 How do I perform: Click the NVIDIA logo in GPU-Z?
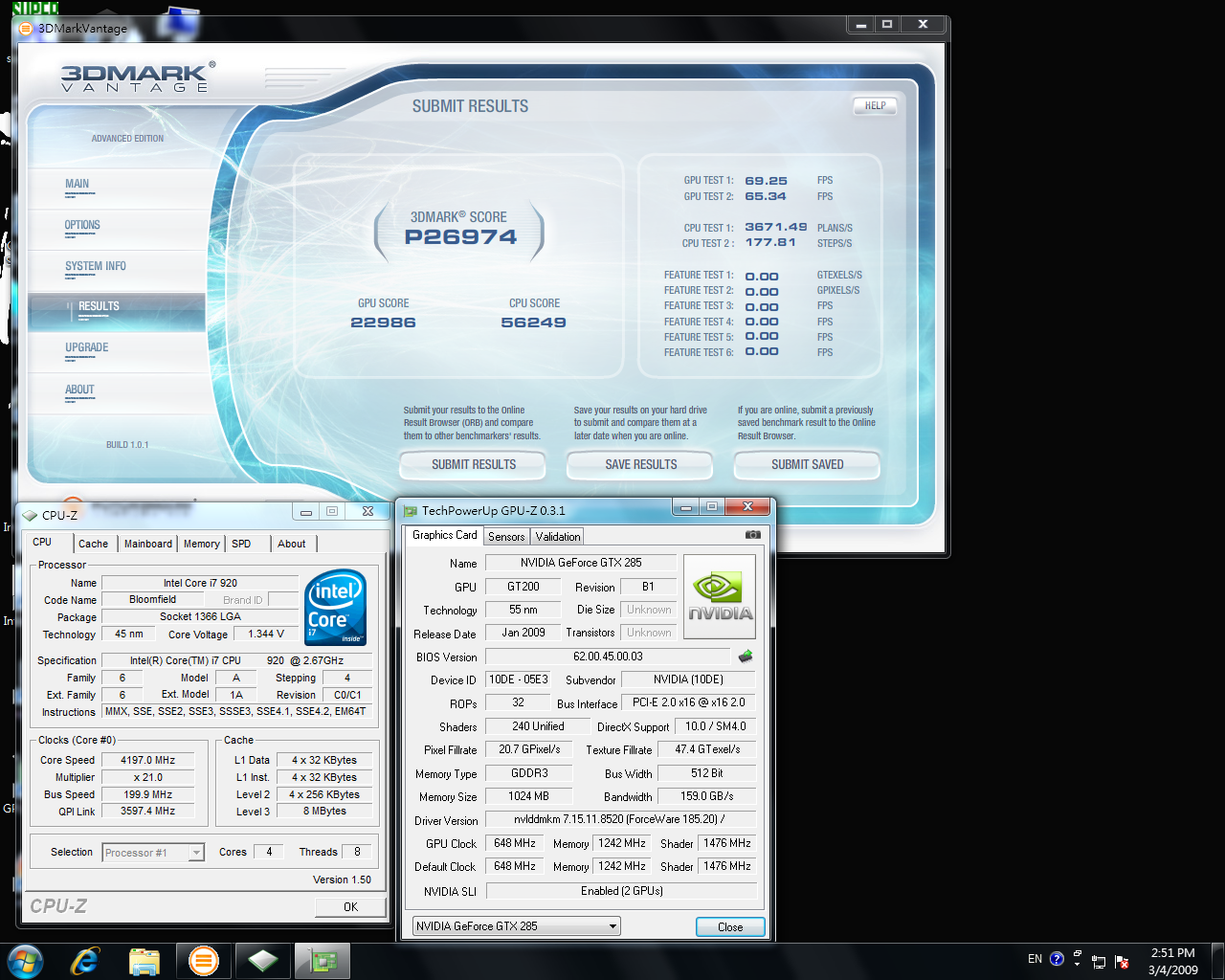tap(721, 596)
